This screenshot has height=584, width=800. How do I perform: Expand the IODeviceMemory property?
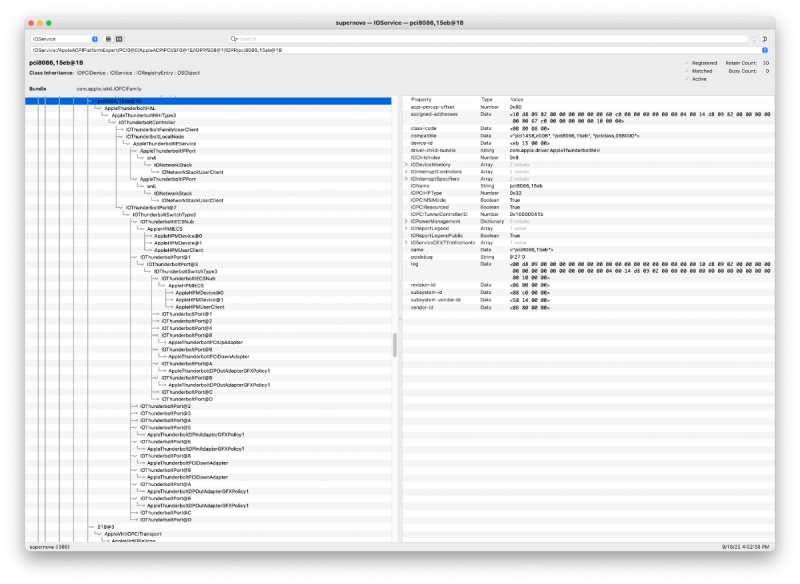(x=406, y=165)
